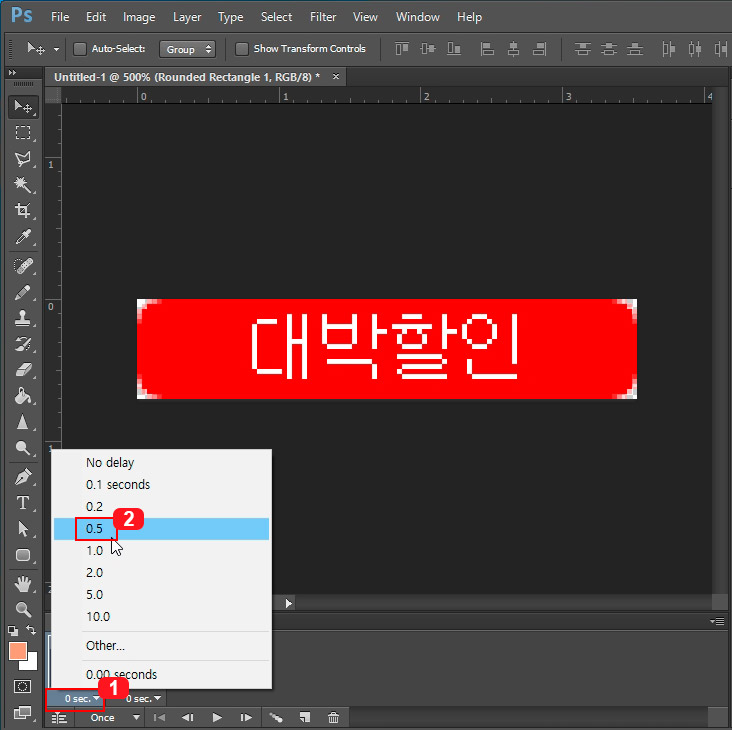Open the Move tool preset picker arrow

click(56, 49)
